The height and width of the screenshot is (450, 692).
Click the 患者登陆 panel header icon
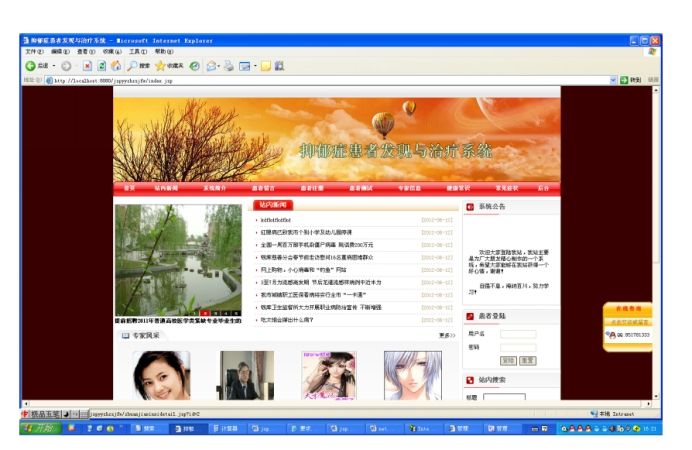pyautogui.click(x=470, y=316)
